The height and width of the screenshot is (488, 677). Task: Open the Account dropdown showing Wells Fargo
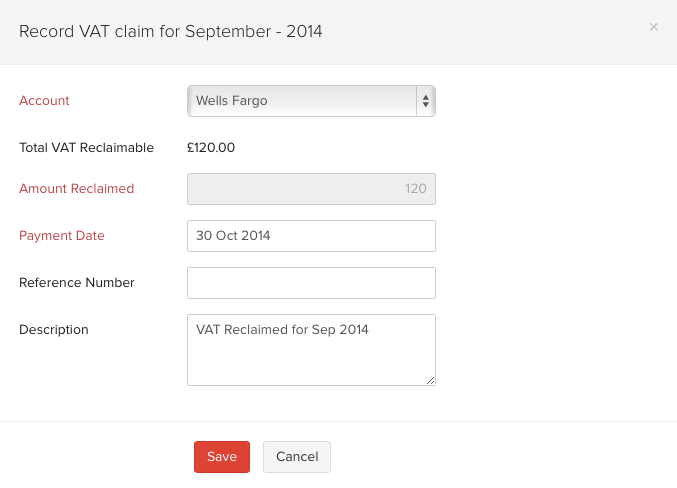[301, 101]
